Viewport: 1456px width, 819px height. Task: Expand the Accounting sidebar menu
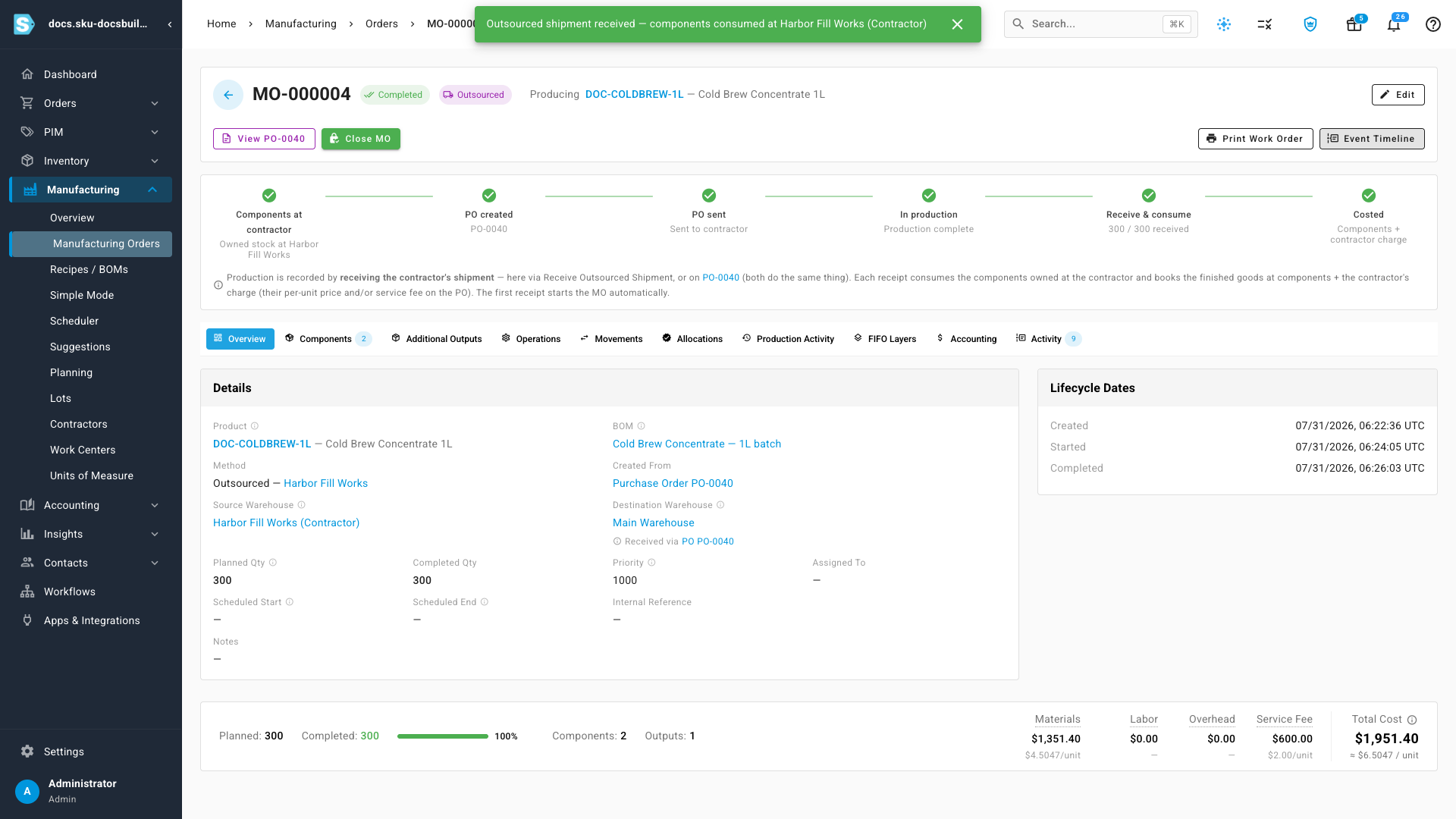91,505
